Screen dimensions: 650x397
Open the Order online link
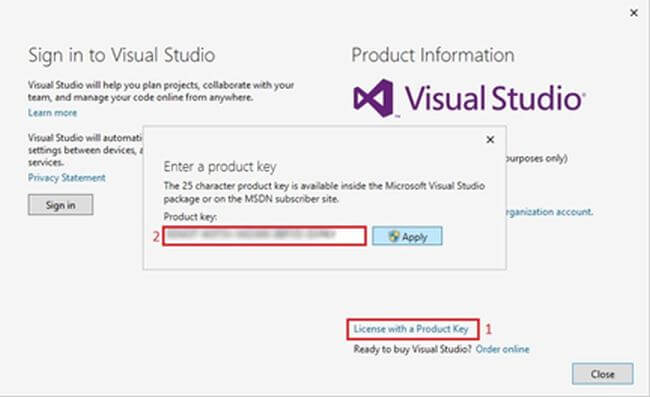[502, 349]
